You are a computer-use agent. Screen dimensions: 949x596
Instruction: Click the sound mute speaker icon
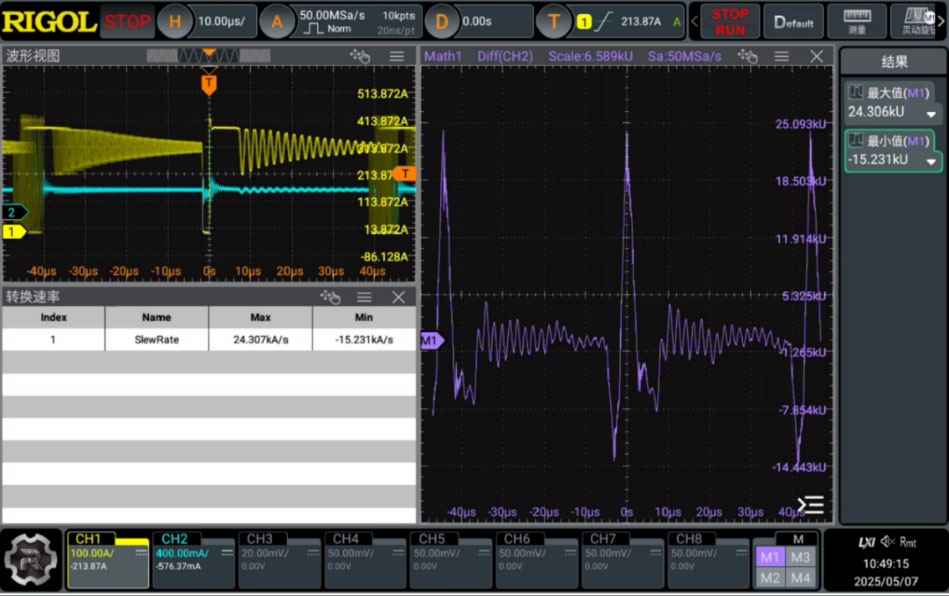point(887,542)
